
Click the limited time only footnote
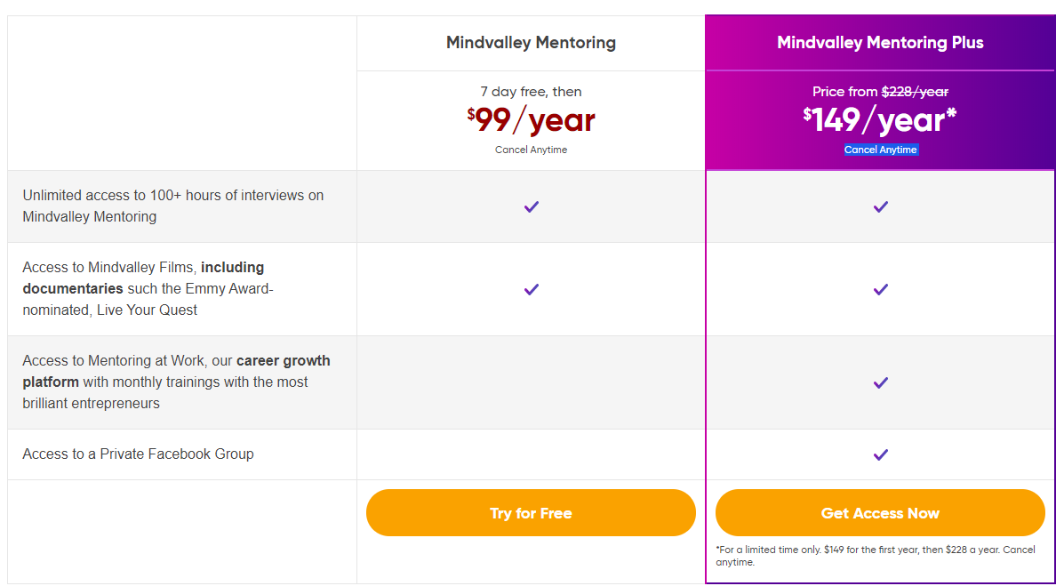(873, 556)
